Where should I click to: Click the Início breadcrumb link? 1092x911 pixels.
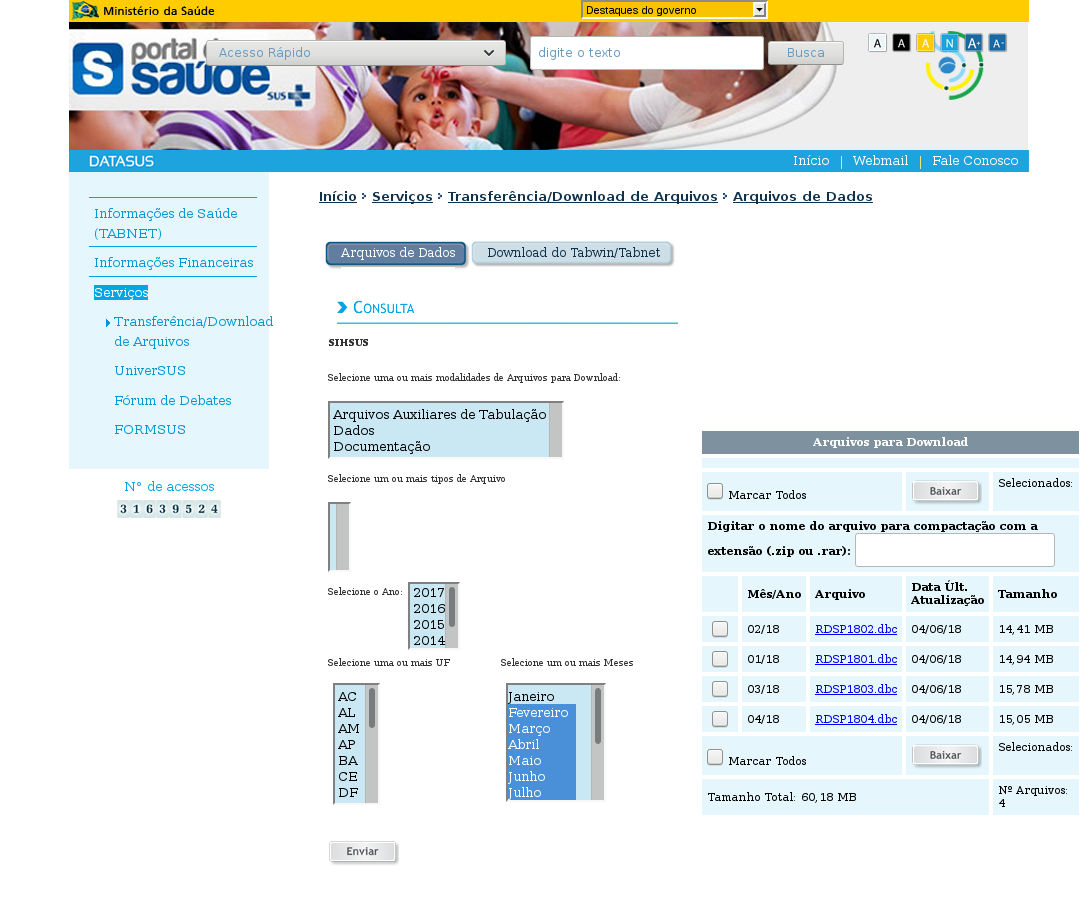coord(338,196)
